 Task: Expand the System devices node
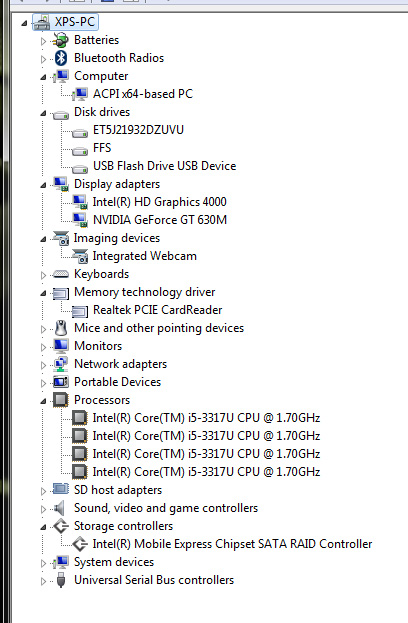click(x=43, y=563)
